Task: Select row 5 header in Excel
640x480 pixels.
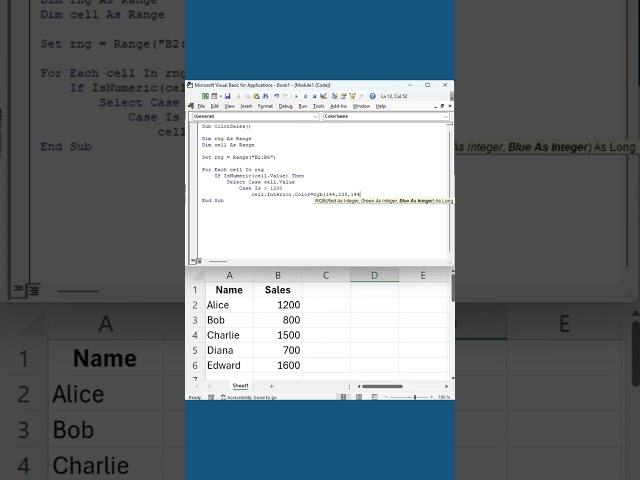Action: click(x=195, y=350)
